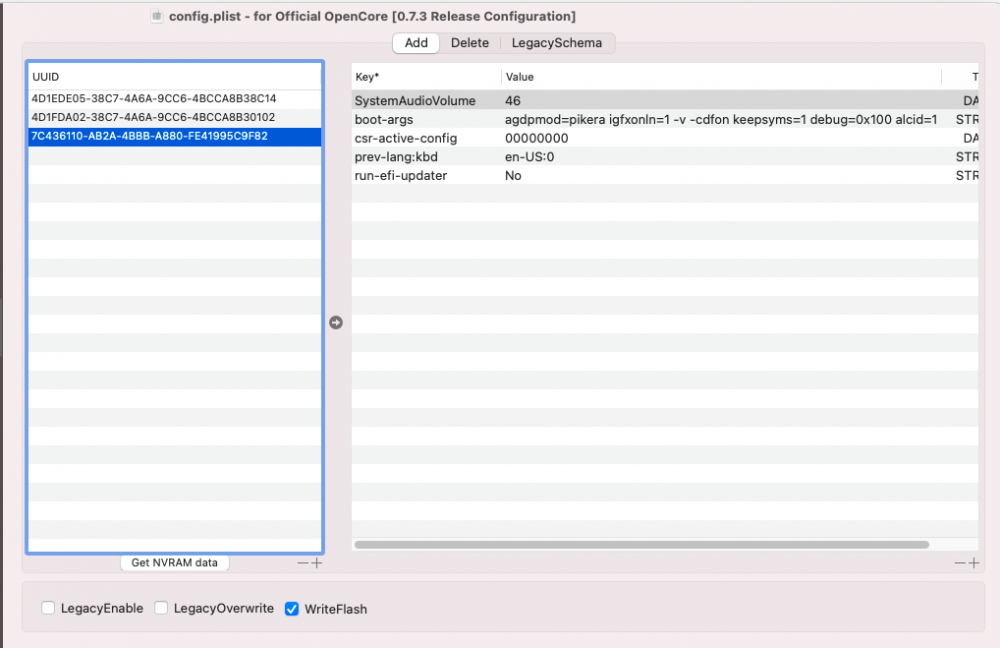Select UUID 7C436110-AB2A-4BBB-A880-FE41995C9F82
The image size is (1000, 648).
(x=175, y=136)
